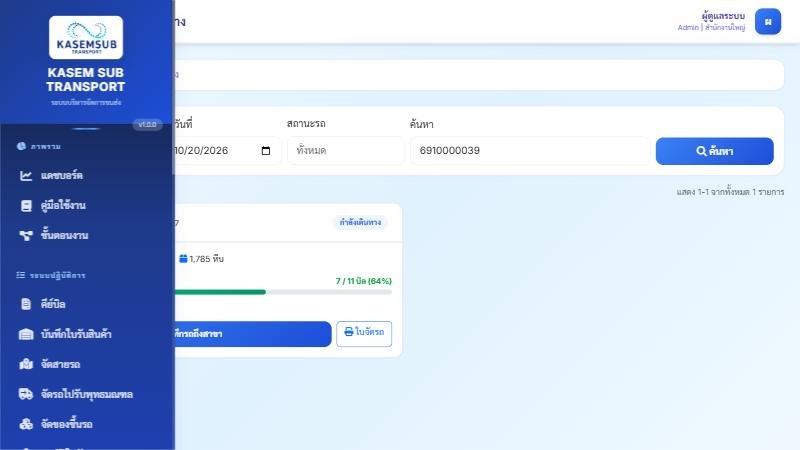Viewport: 800px width, 450px height.
Task: Click the date field 10/20/2026
Action: tap(228, 151)
